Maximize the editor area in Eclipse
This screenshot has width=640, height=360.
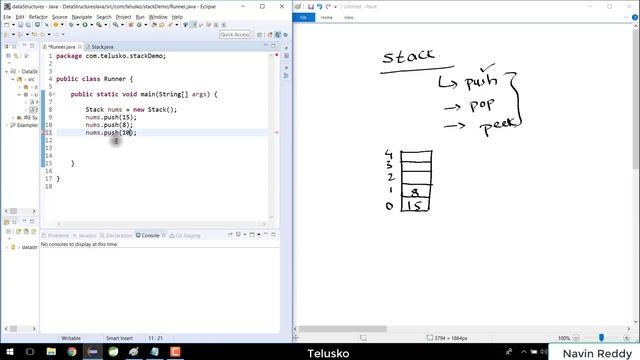pos(273,46)
